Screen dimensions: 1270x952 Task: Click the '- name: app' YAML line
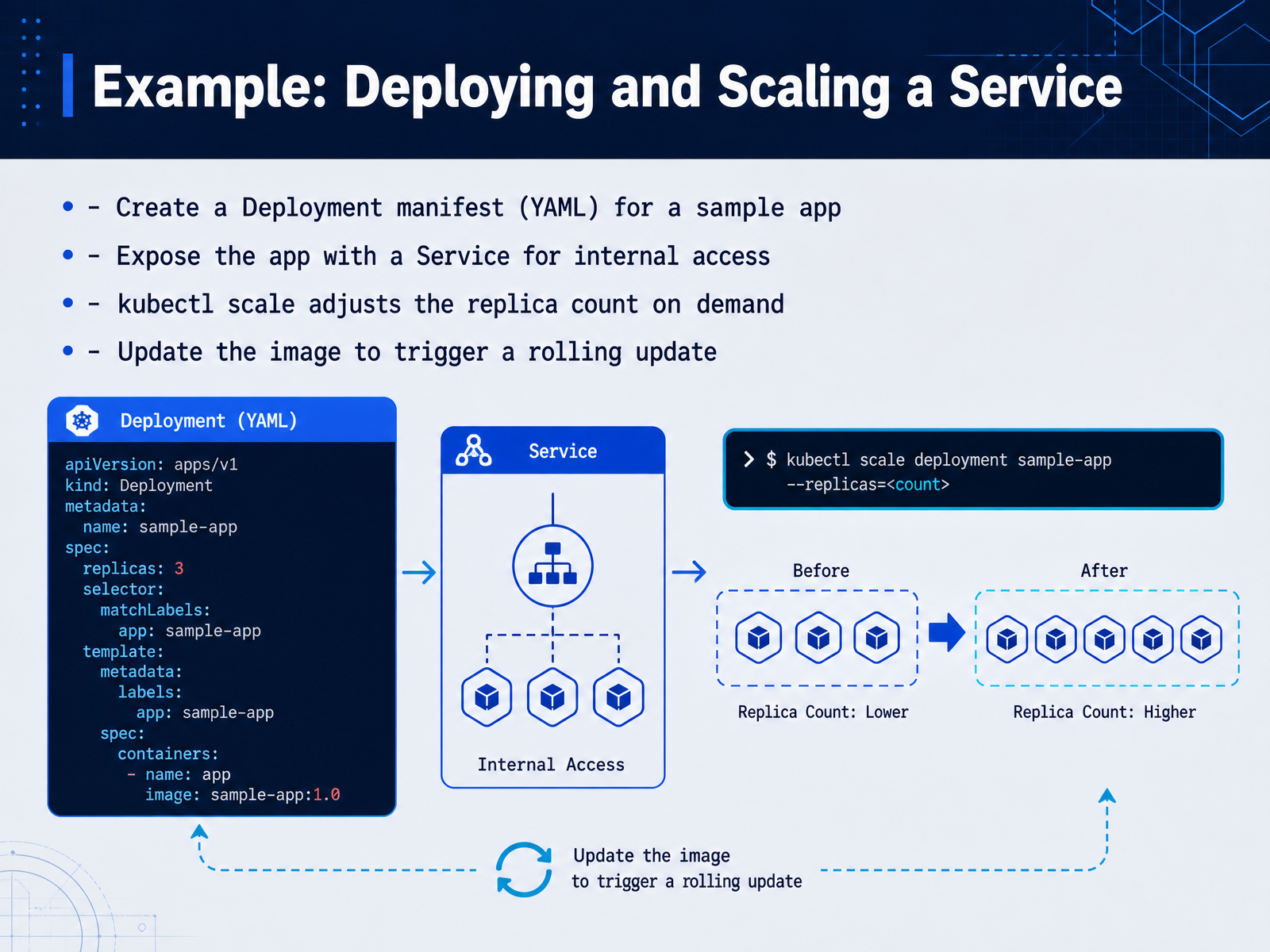179,774
